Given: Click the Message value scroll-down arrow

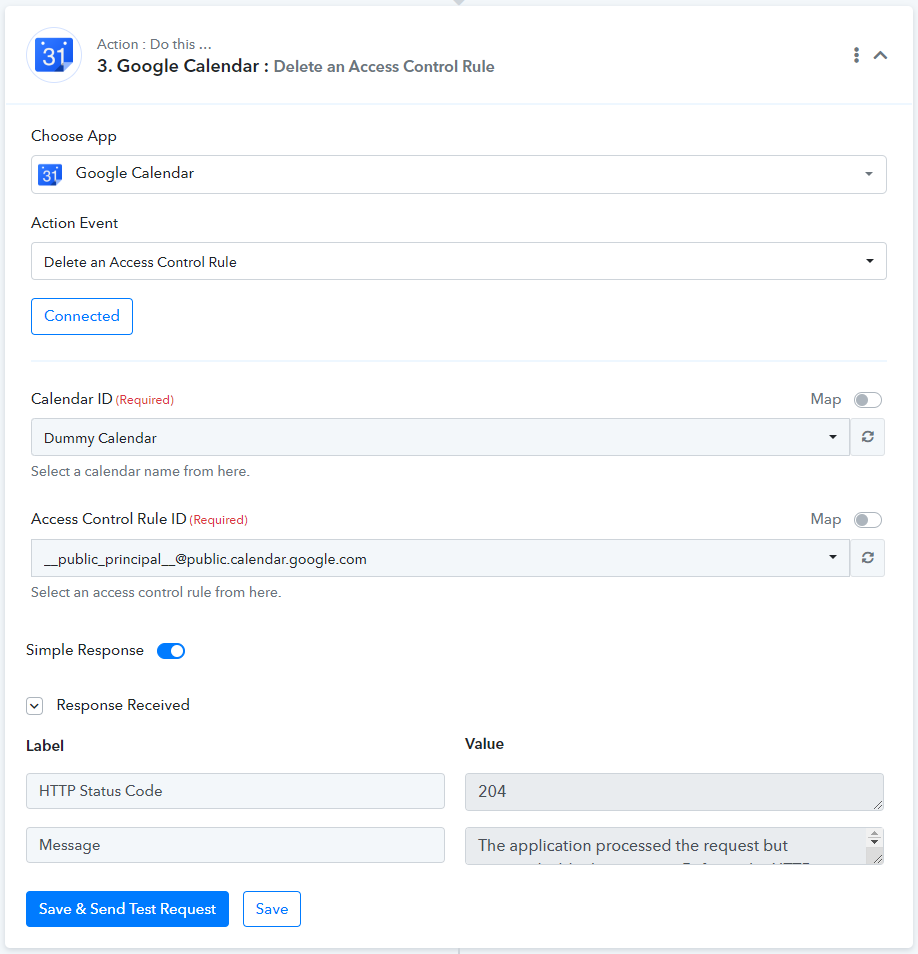Looking at the screenshot, I should pos(874,843).
